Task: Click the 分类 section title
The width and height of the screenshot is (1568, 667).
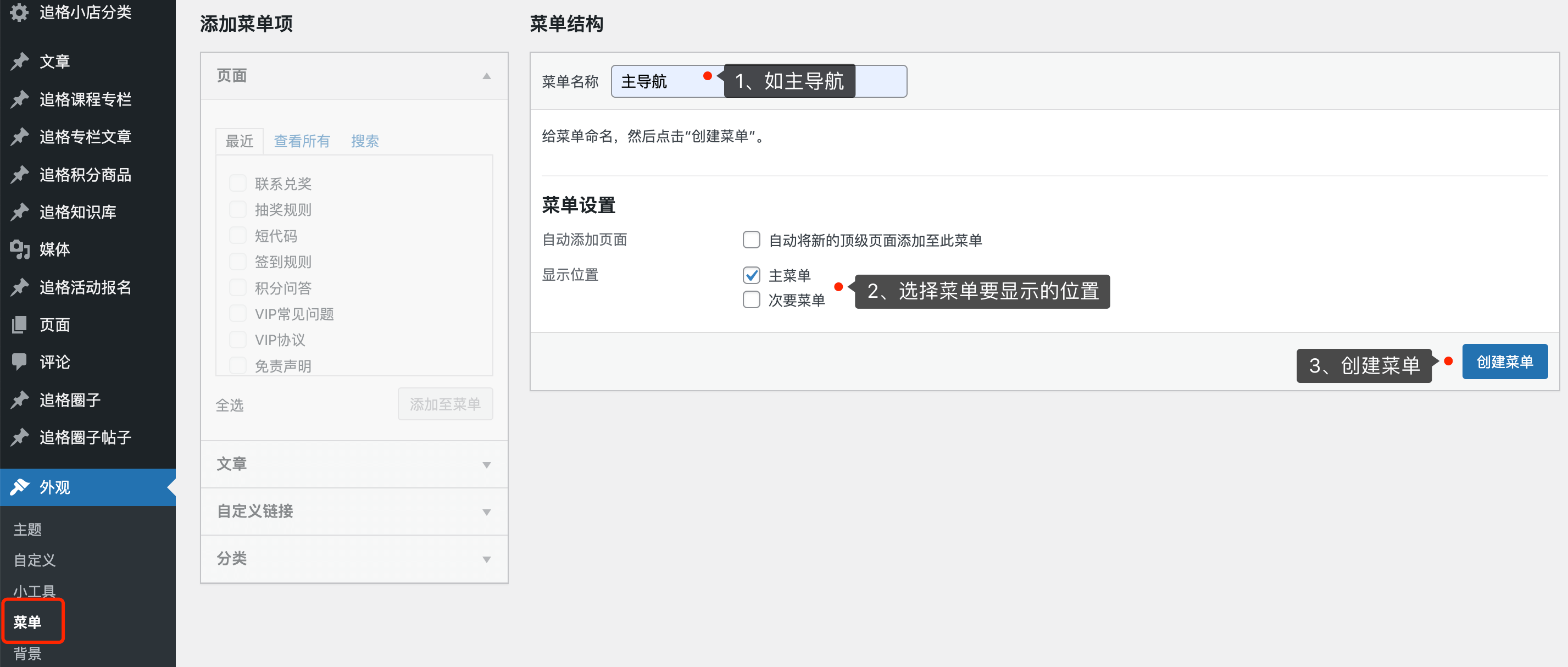Action: click(x=232, y=558)
